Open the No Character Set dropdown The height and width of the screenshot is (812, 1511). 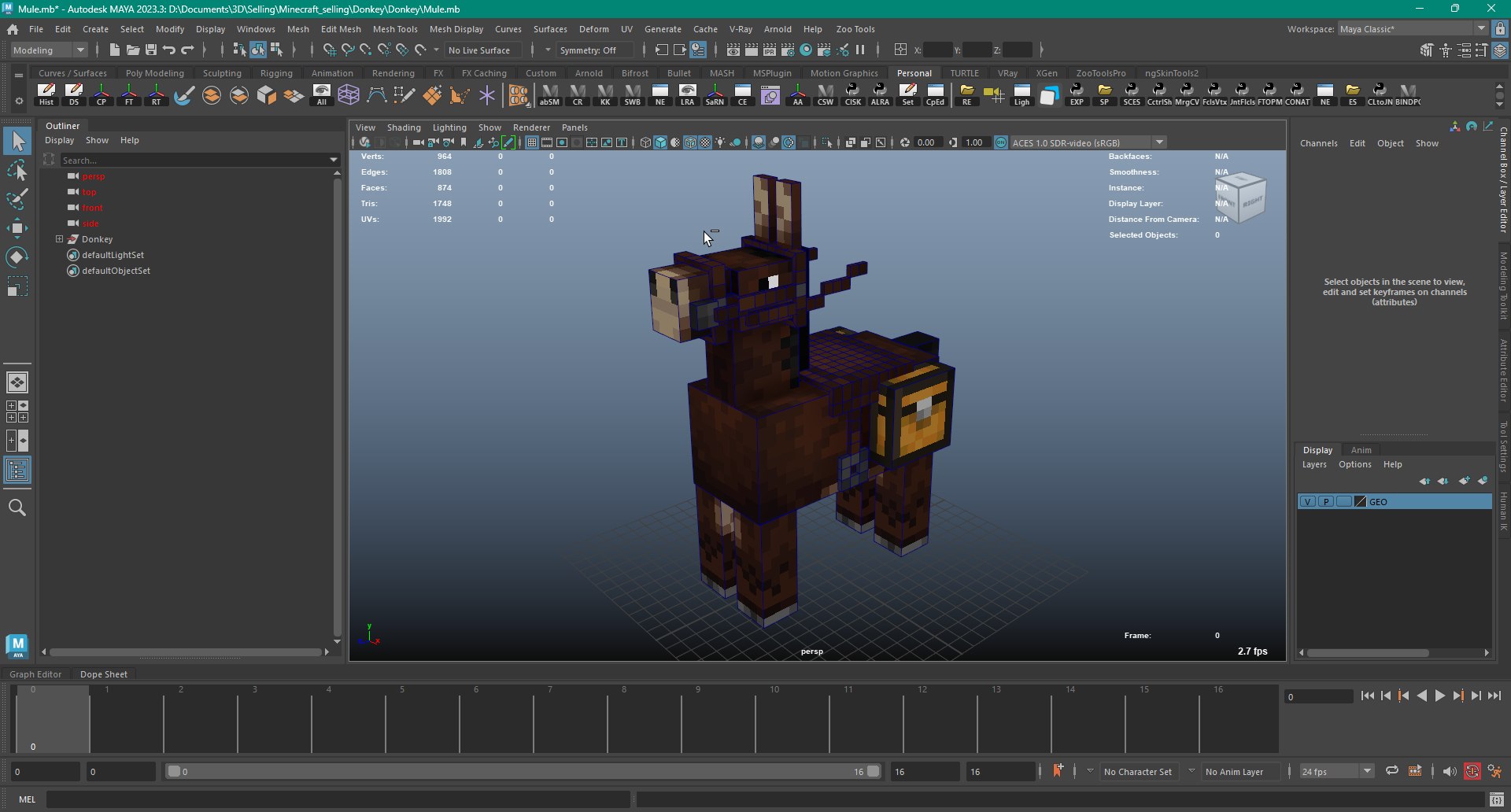[1137, 771]
